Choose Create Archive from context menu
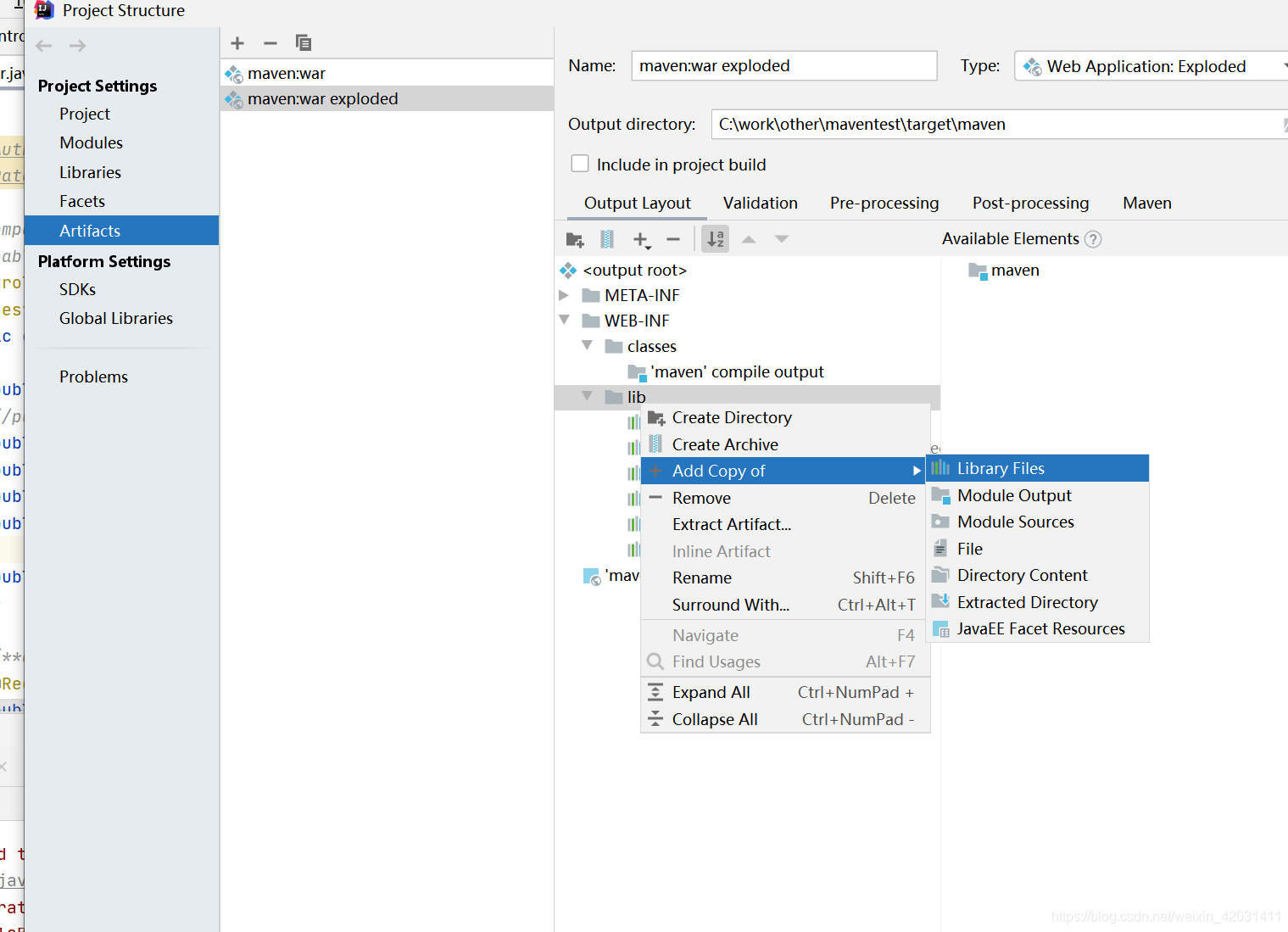Viewport: 1288px width, 932px height. (785, 444)
